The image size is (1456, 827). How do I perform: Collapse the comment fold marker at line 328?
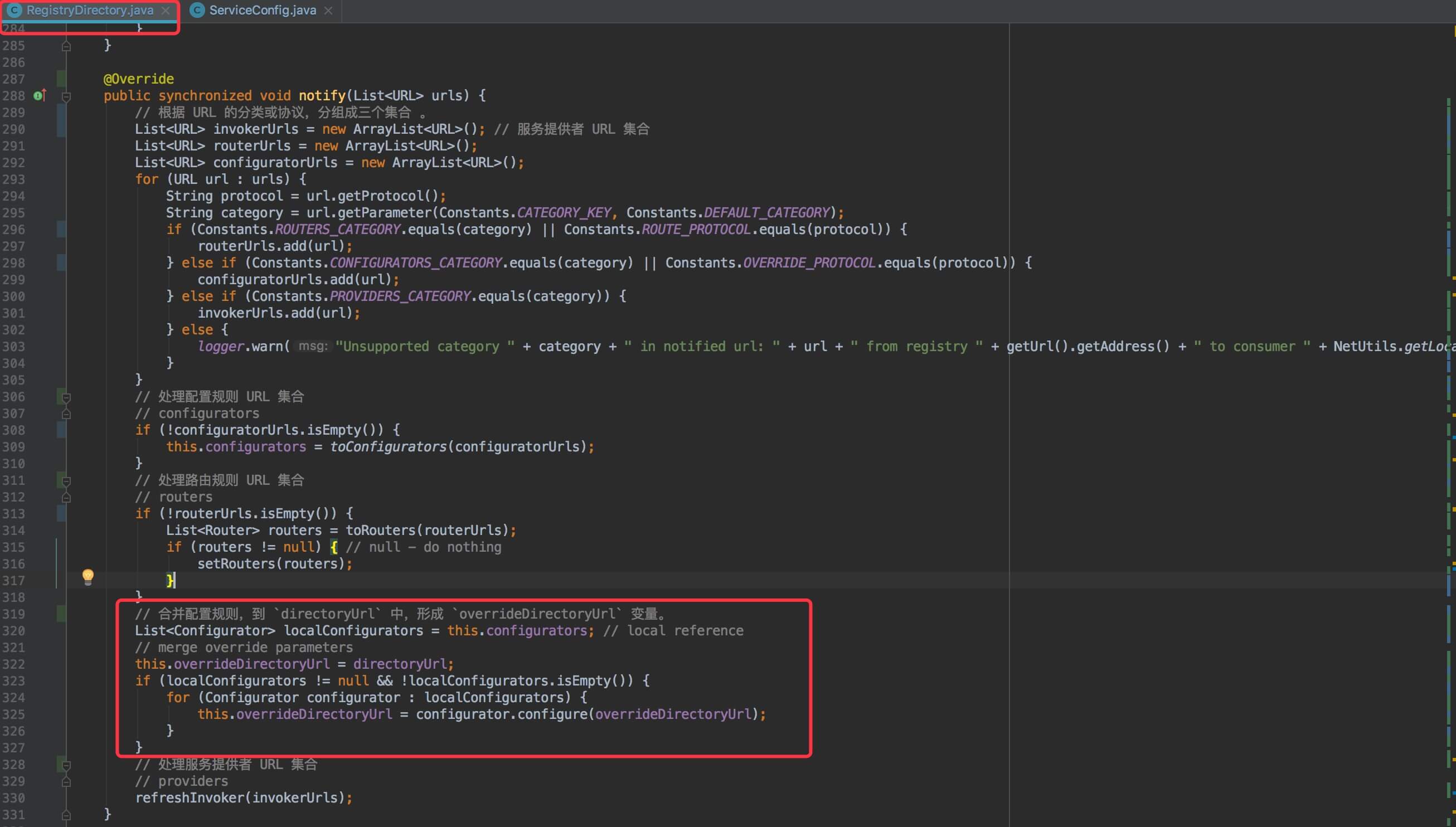(66, 765)
